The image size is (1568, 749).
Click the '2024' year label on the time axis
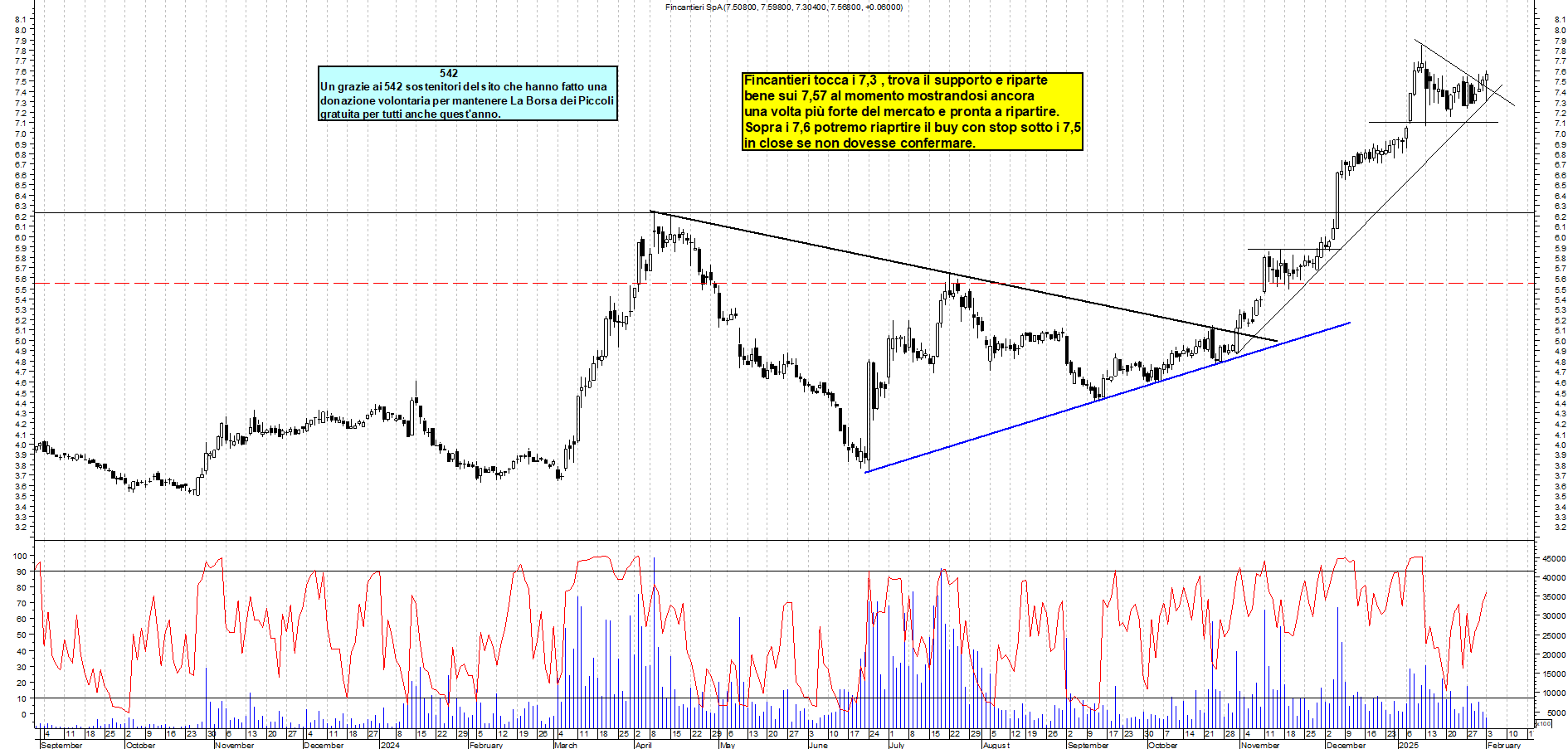pyautogui.click(x=389, y=745)
